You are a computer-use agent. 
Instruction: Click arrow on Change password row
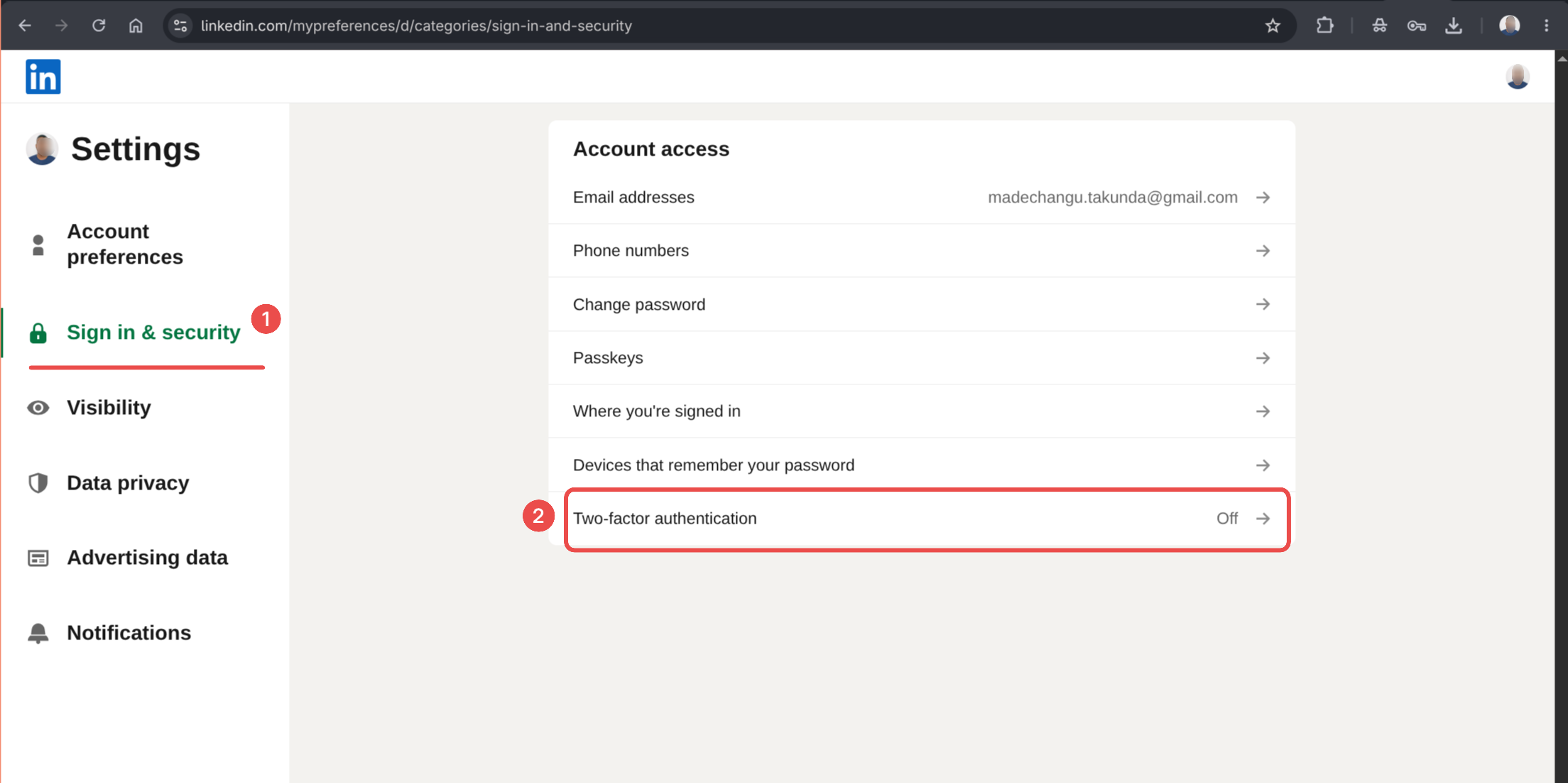pyautogui.click(x=1263, y=304)
